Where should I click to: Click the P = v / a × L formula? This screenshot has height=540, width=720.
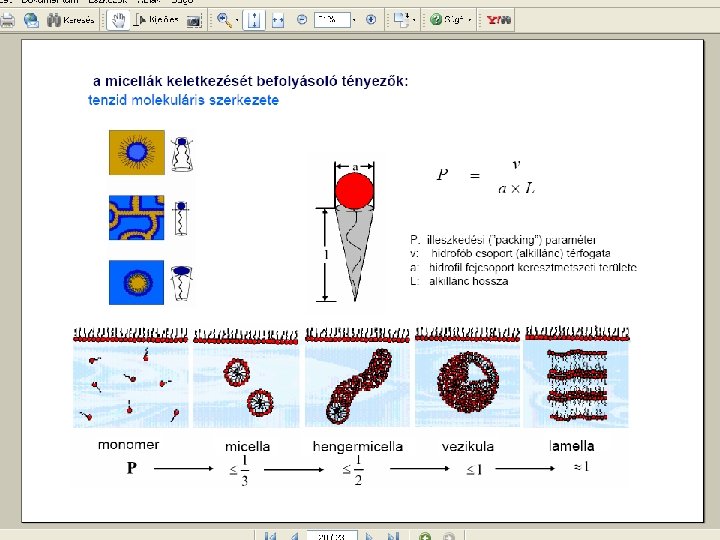coord(486,177)
